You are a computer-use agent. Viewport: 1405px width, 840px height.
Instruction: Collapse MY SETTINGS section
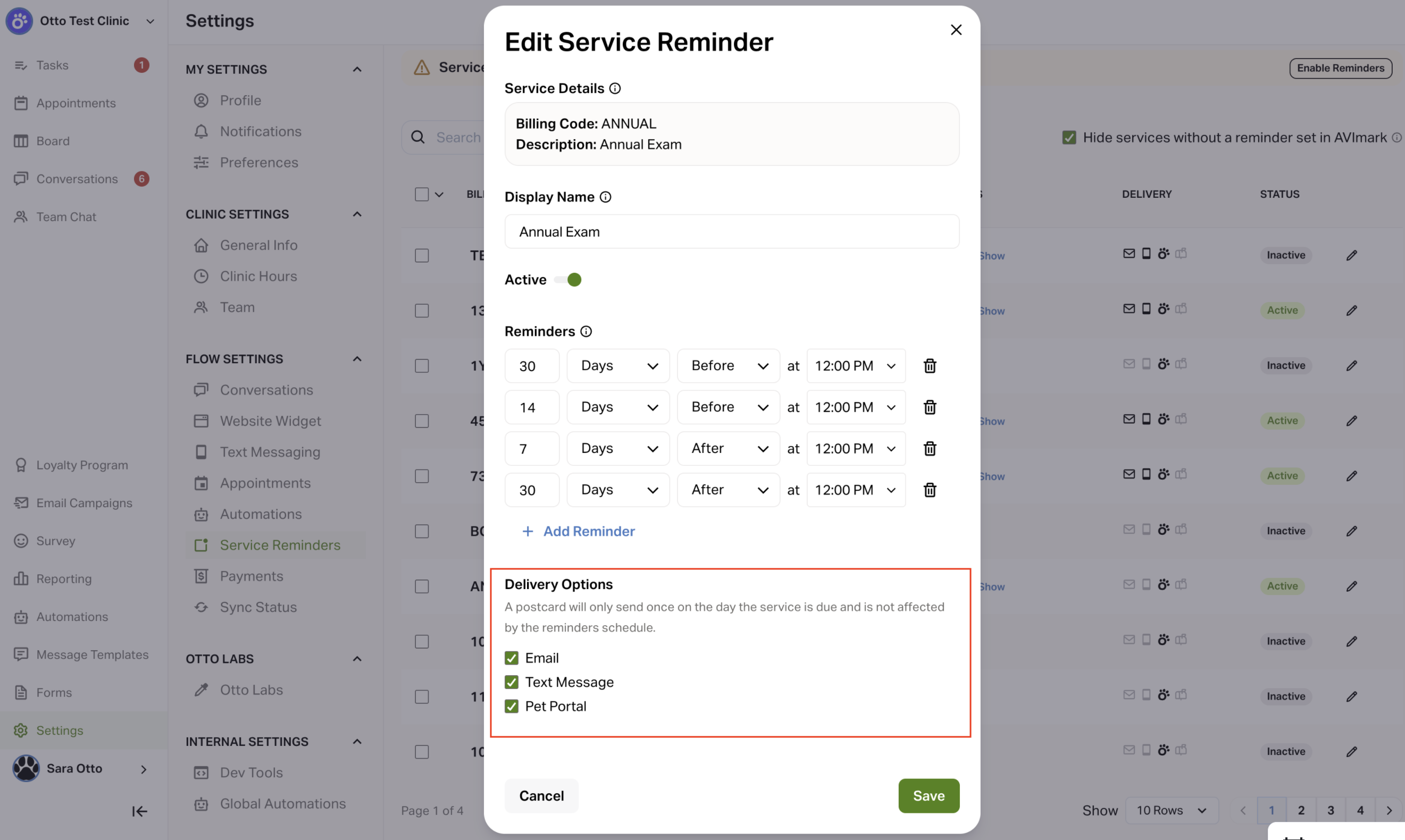tap(357, 69)
